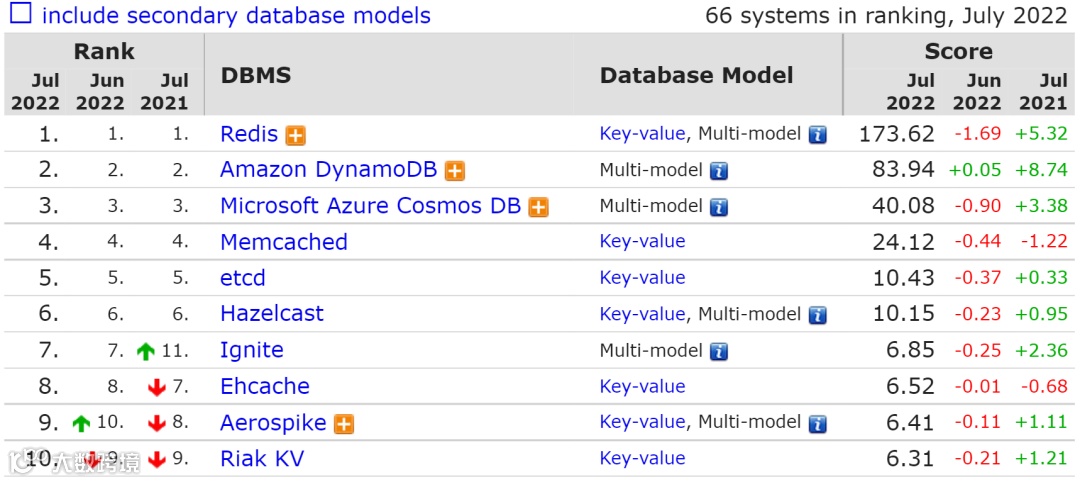Viewport: 1080px width, 482px height.
Task: Click the info icon in the Aerospike row
Action: (x=818, y=424)
